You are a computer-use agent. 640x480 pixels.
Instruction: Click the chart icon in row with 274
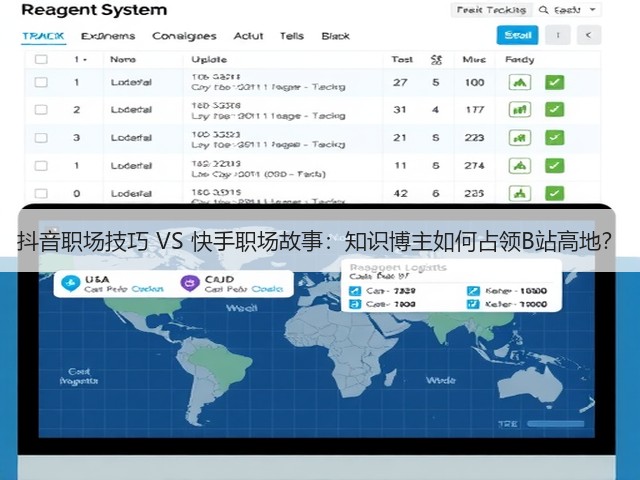[x=520, y=166]
